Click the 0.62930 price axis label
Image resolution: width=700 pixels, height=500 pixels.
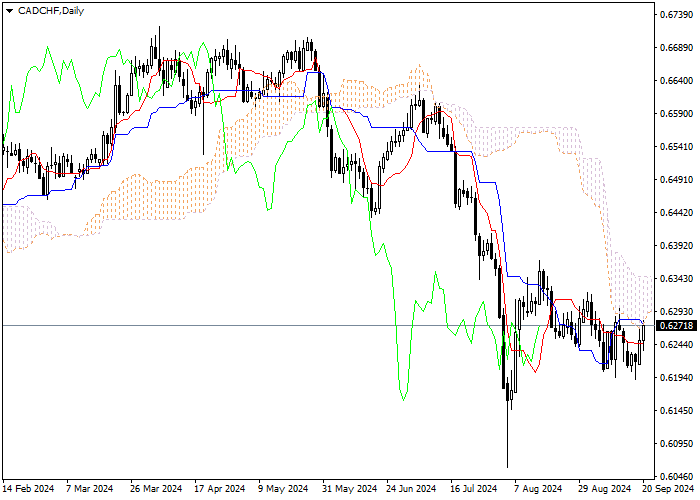(x=676, y=312)
